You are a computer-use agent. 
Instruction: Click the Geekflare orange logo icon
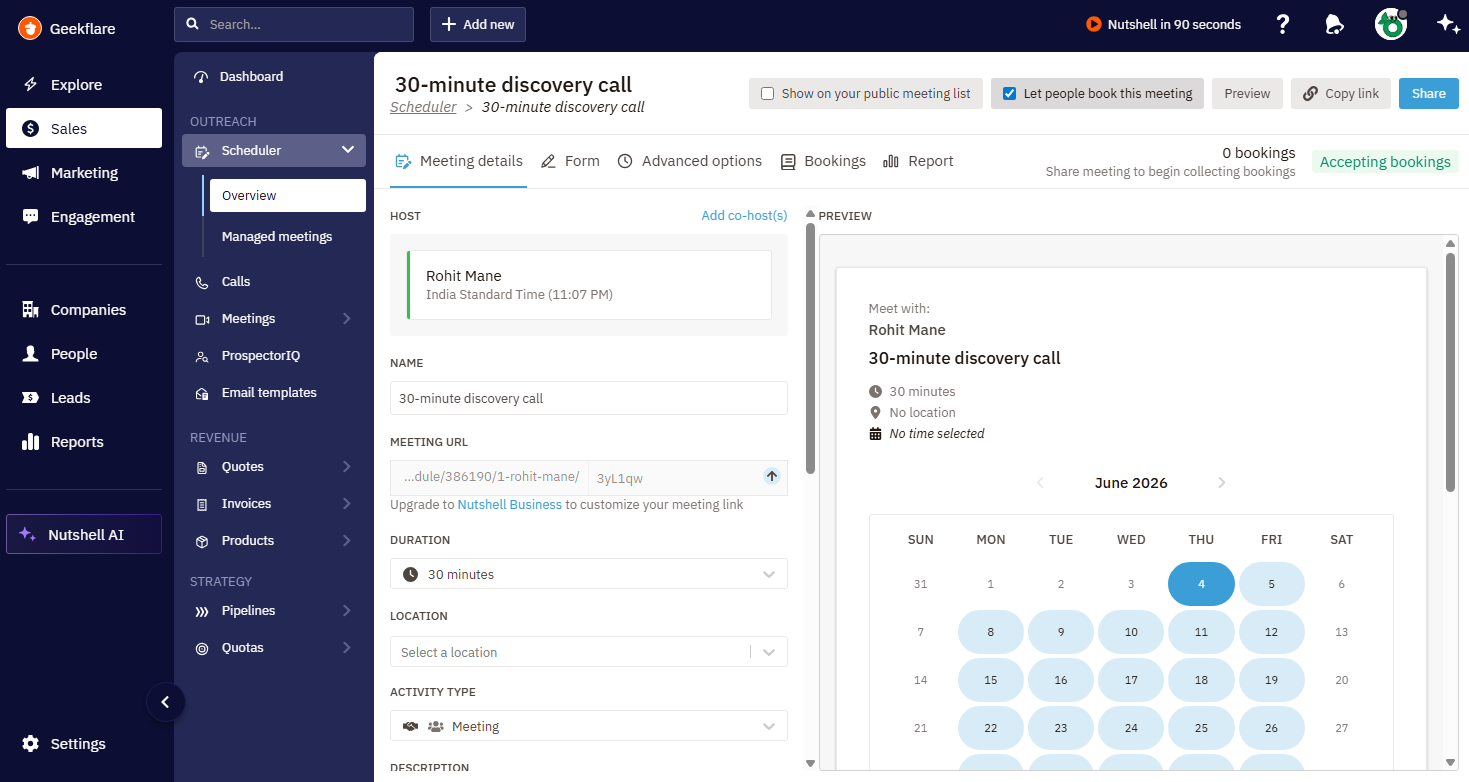coord(30,28)
